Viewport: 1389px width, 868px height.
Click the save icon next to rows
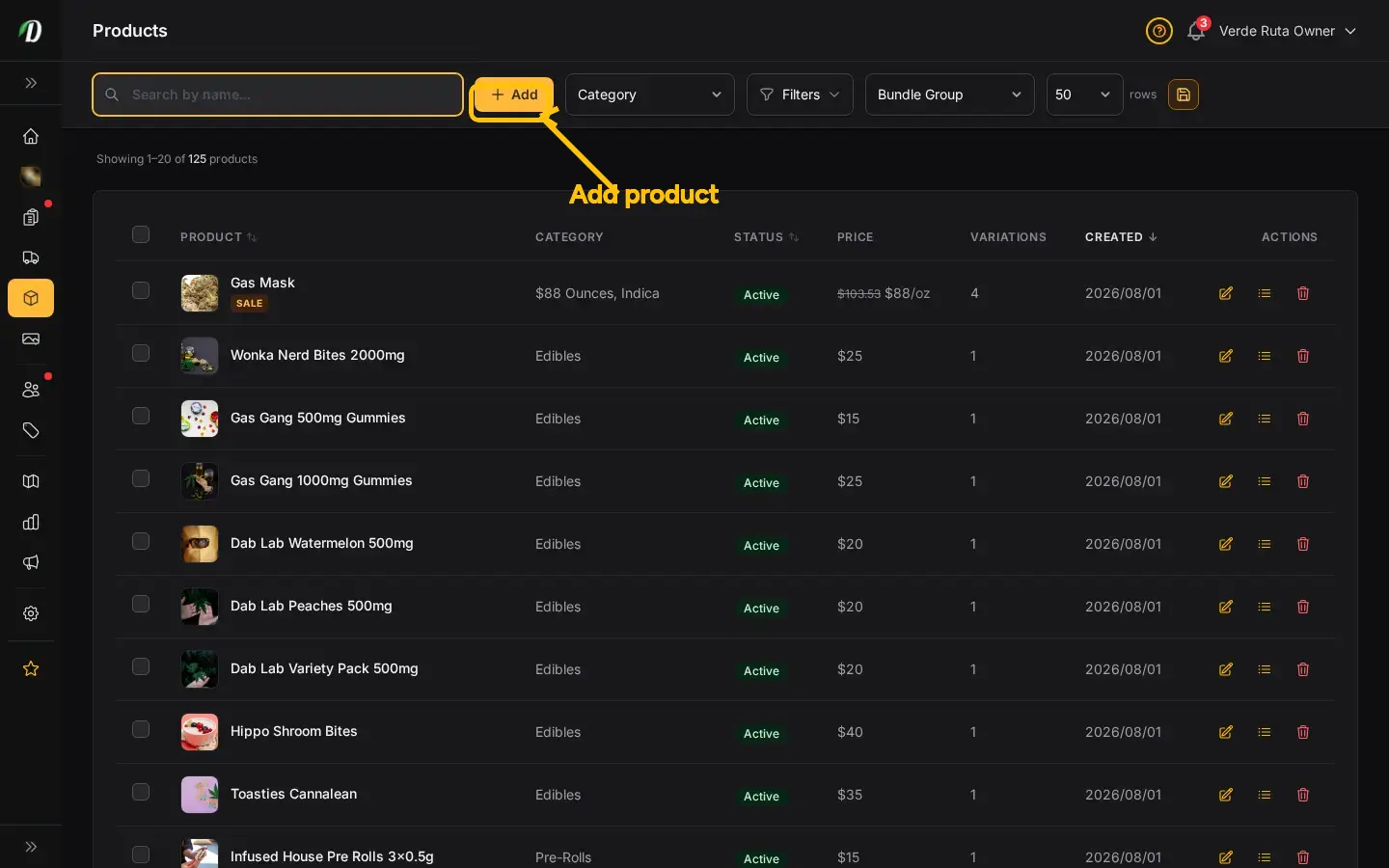(1184, 95)
